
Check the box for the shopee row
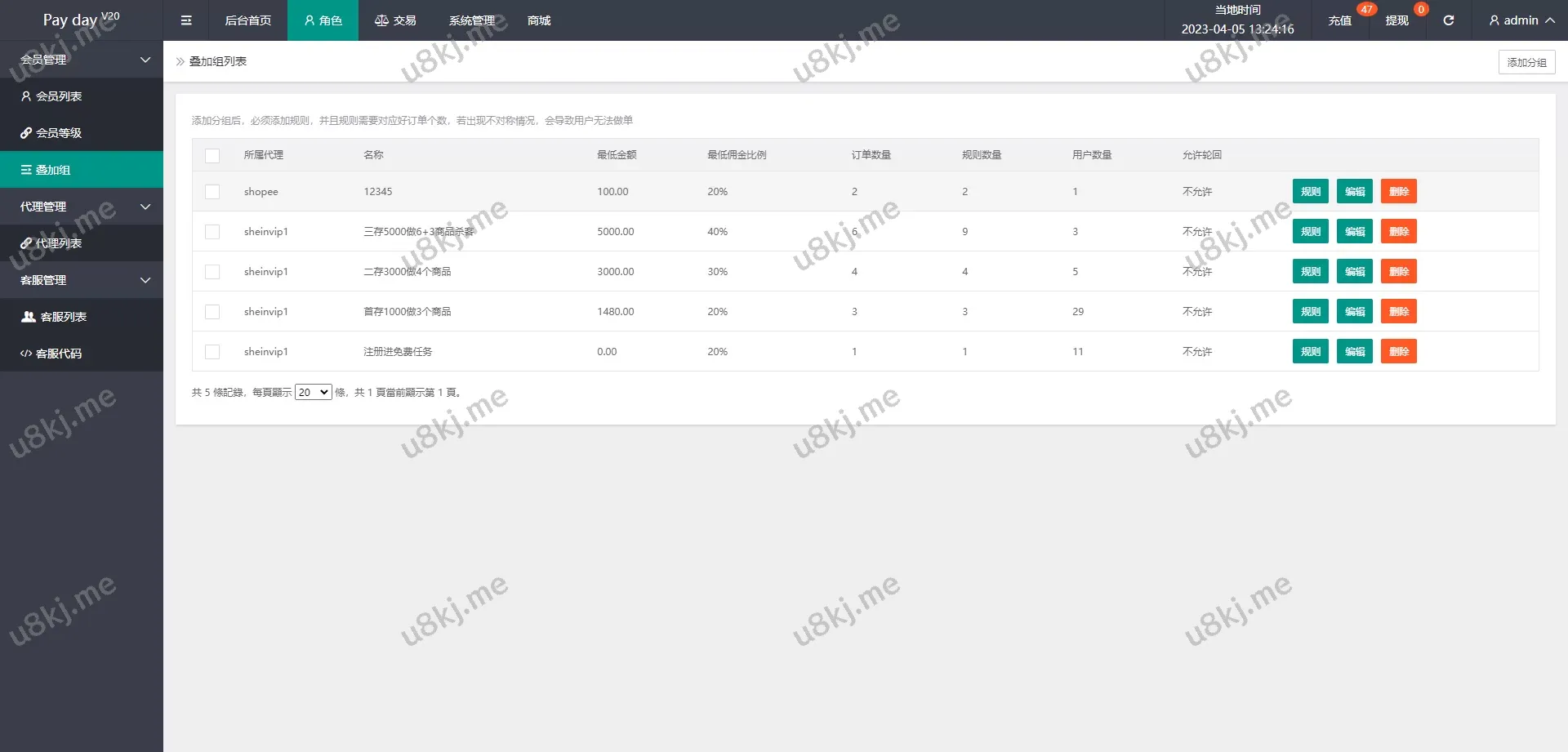click(212, 192)
